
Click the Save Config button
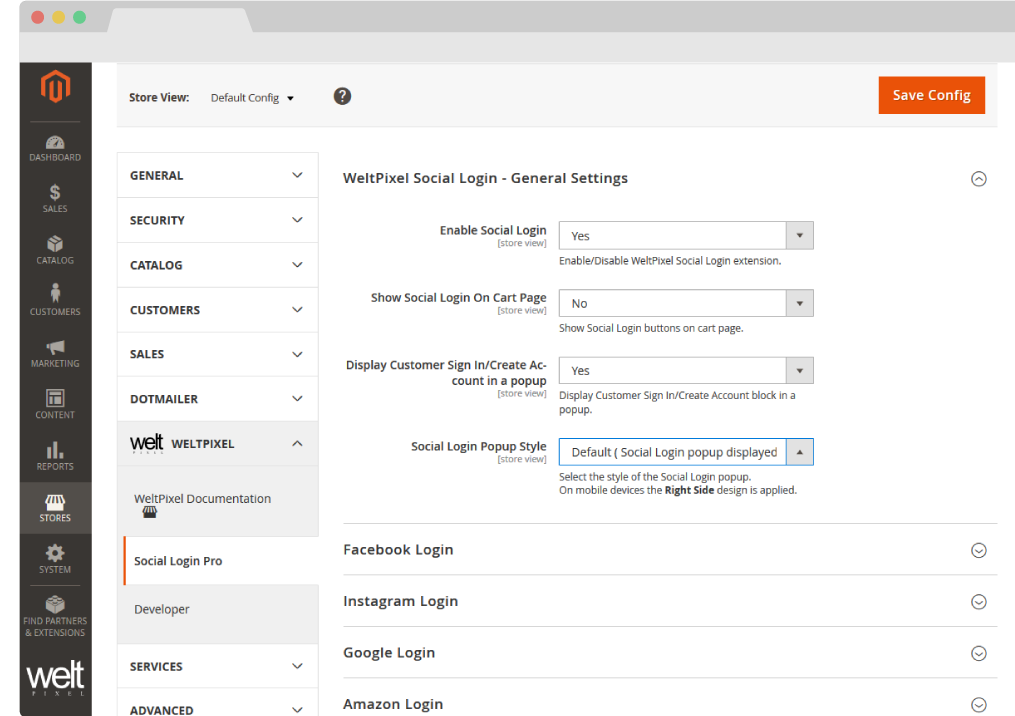(x=931, y=95)
